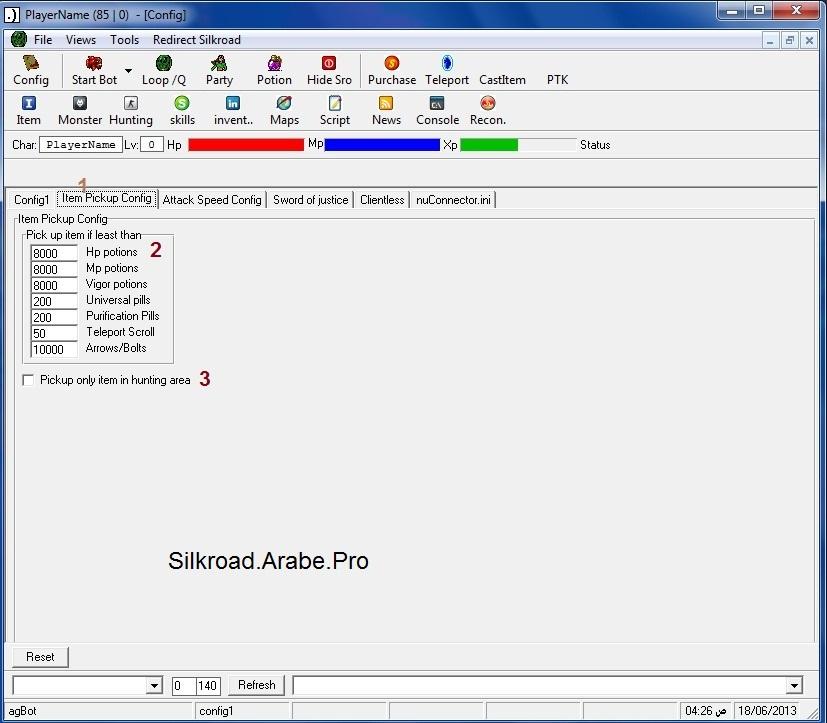Click the Teleport Scroll amount field
The image size is (827, 723).
click(x=54, y=333)
